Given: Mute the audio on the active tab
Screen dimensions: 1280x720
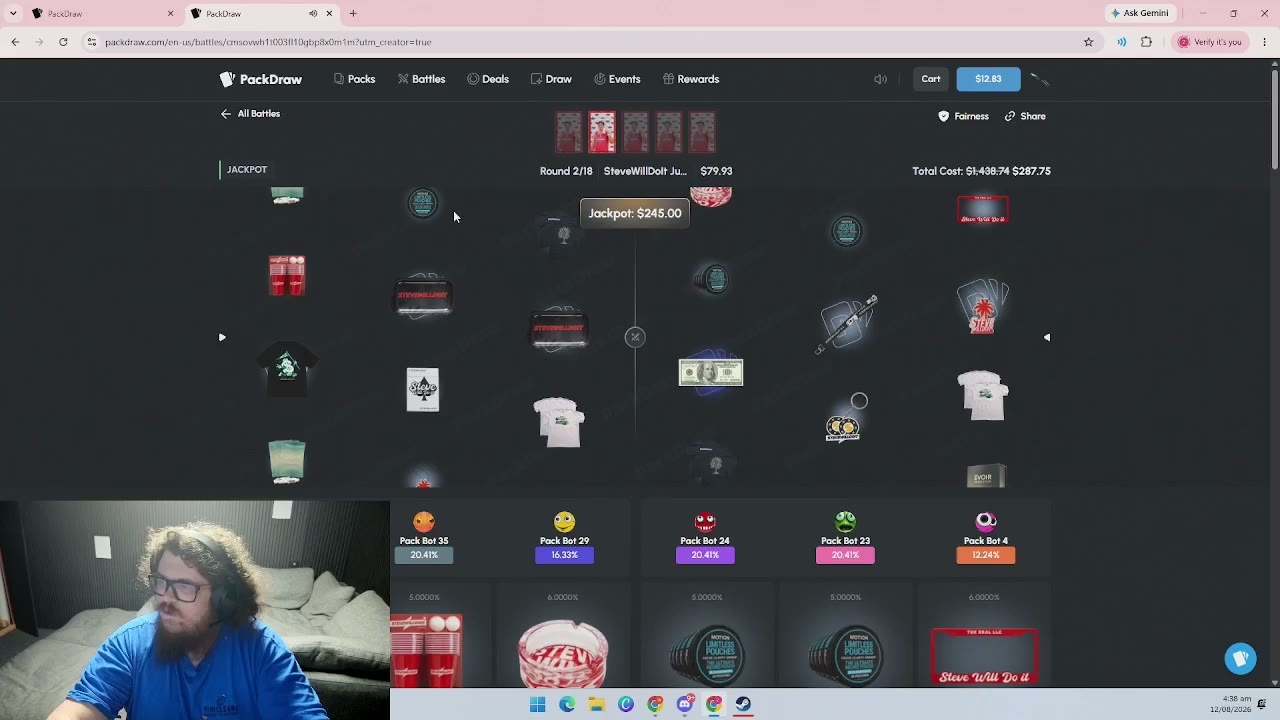Looking at the screenshot, I should (313, 13).
